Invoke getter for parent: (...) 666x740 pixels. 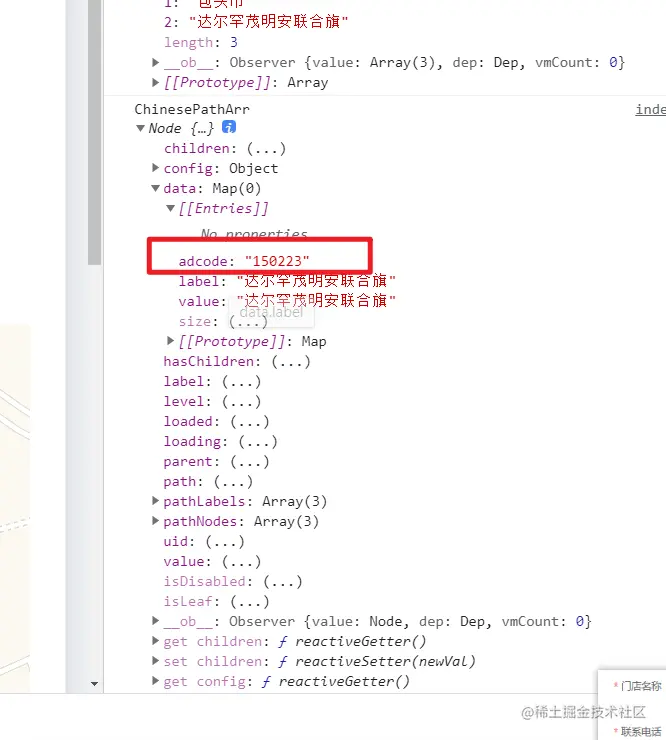pyautogui.click(x=250, y=462)
